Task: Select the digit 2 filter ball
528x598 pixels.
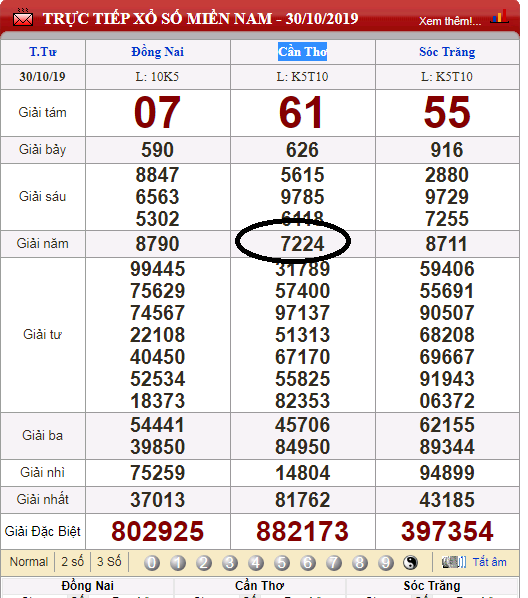Action: (204, 563)
